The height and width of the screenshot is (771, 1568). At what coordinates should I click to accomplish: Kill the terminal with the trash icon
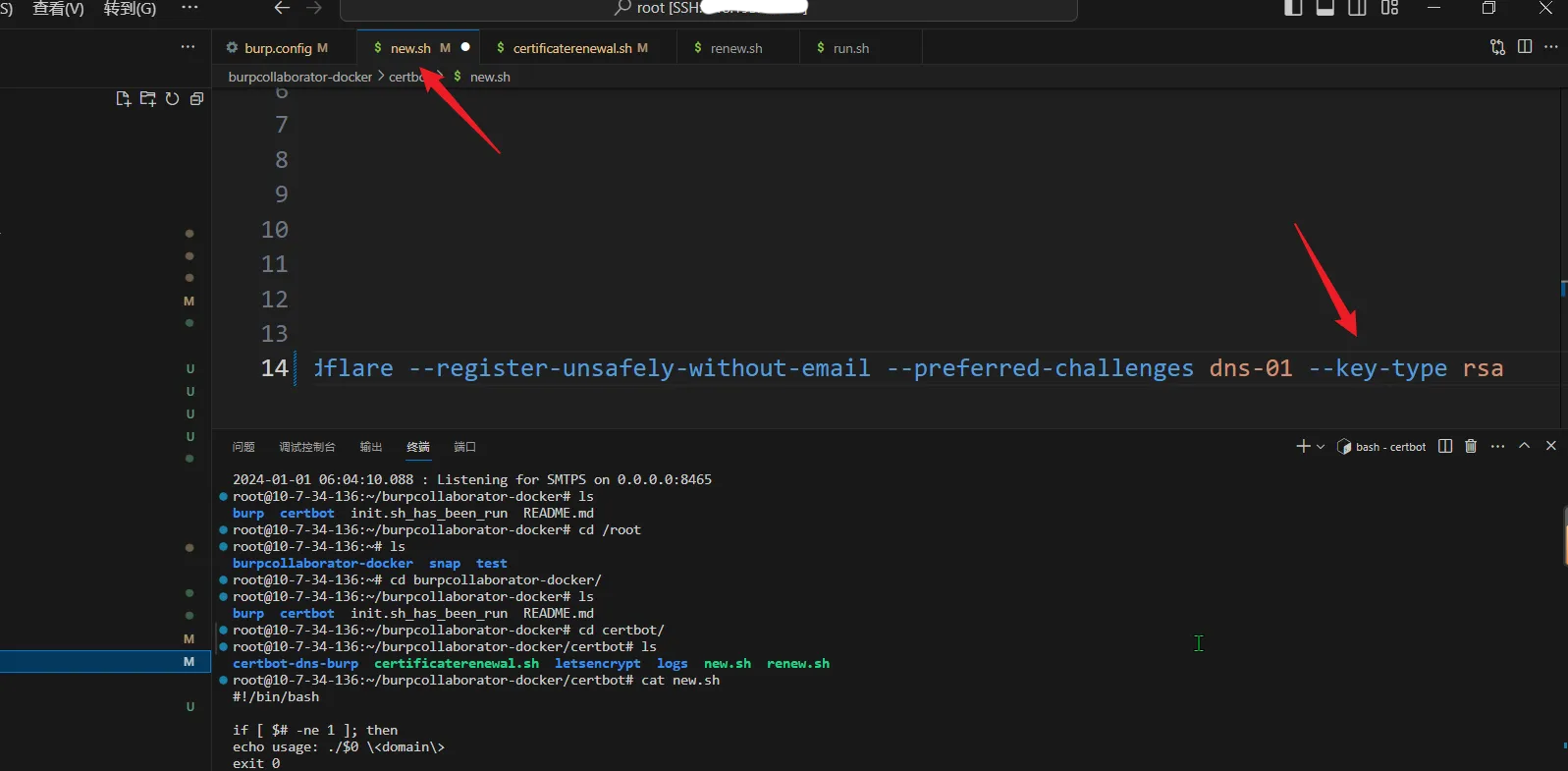tap(1471, 446)
